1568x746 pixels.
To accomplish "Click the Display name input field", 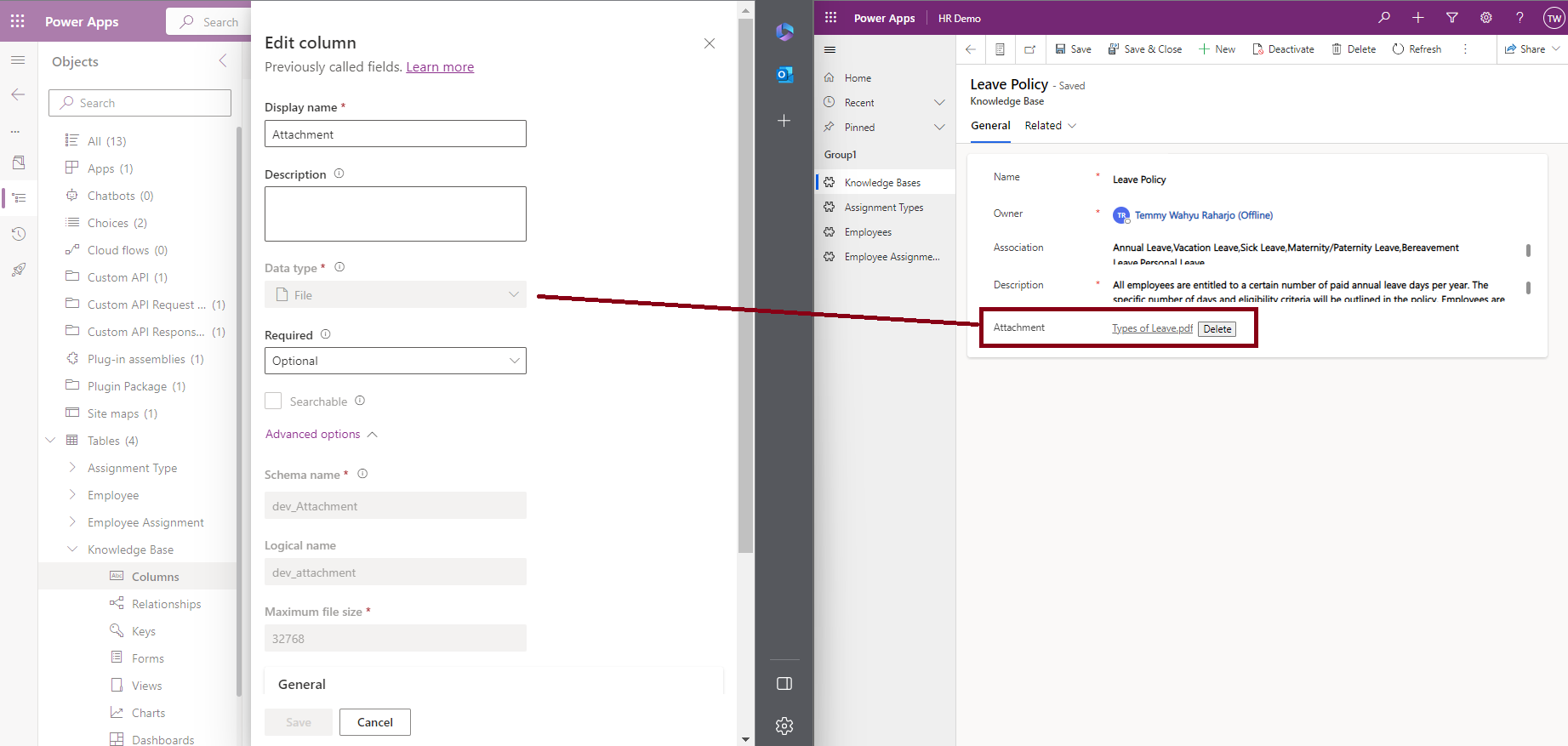I will click(x=396, y=134).
